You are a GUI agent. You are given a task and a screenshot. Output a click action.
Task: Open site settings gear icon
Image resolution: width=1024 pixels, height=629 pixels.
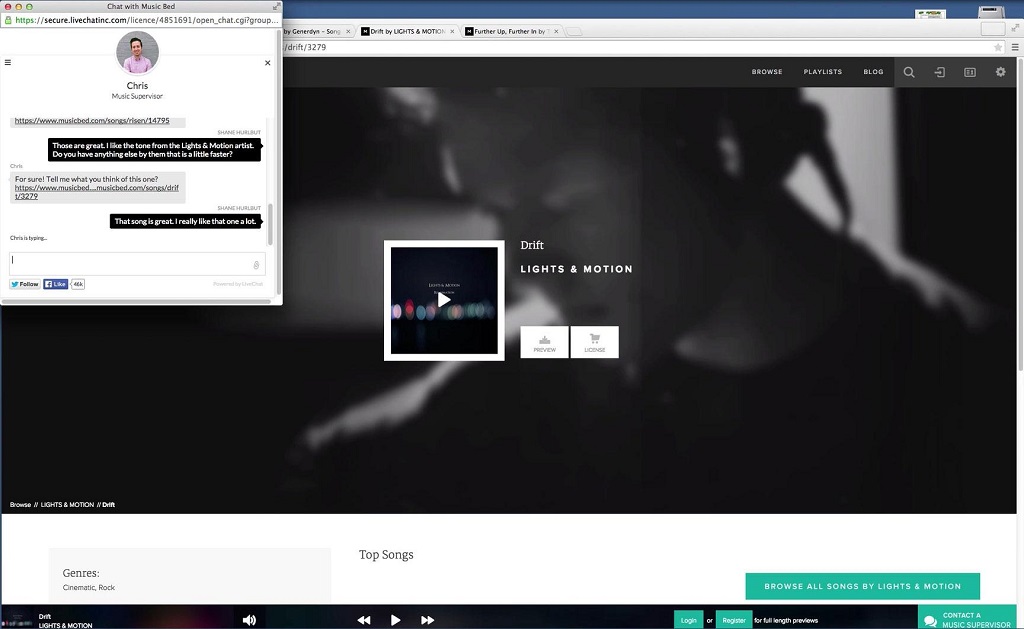pos(1000,72)
